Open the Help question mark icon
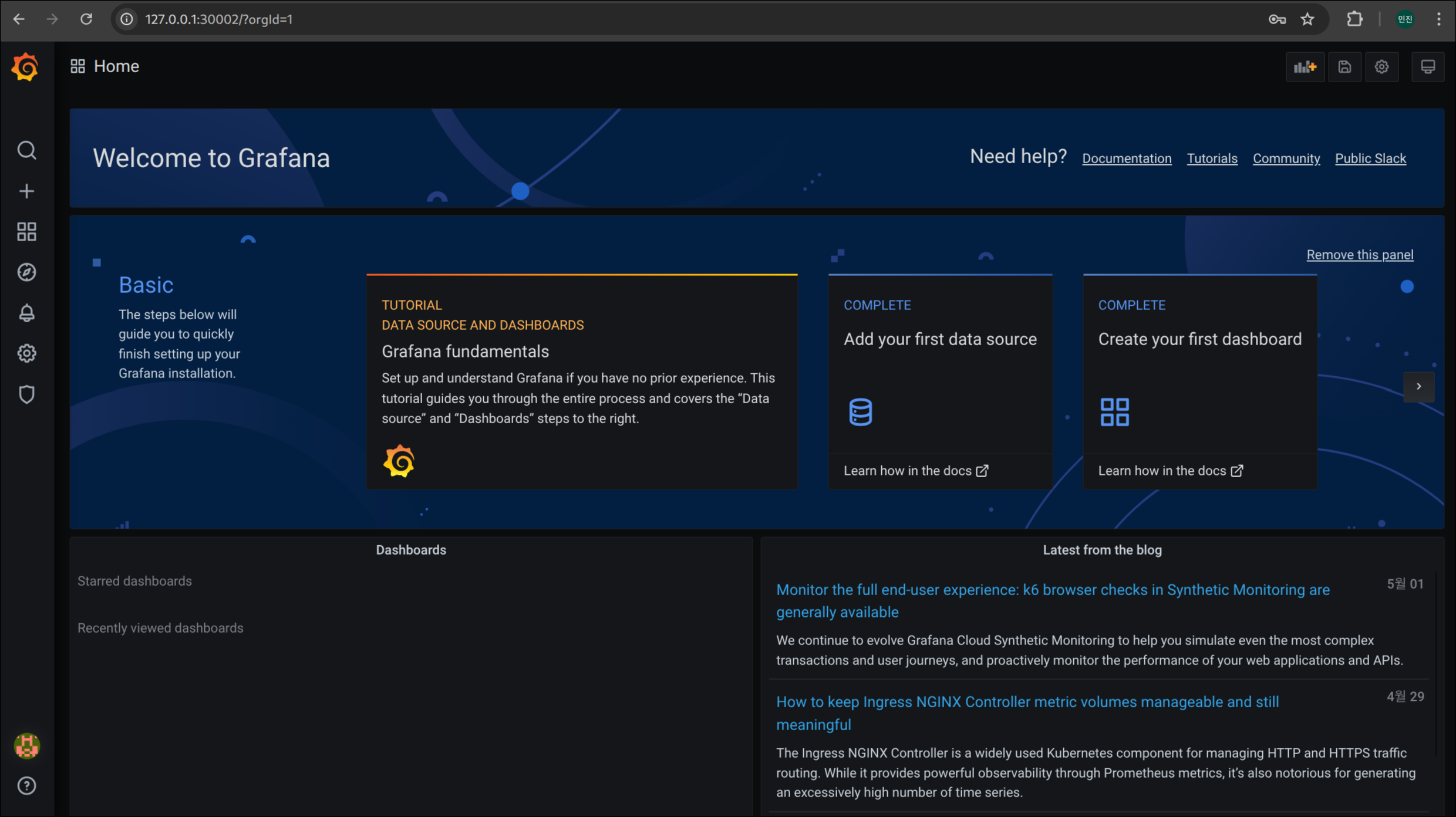The width and height of the screenshot is (1456, 817). click(26, 786)
